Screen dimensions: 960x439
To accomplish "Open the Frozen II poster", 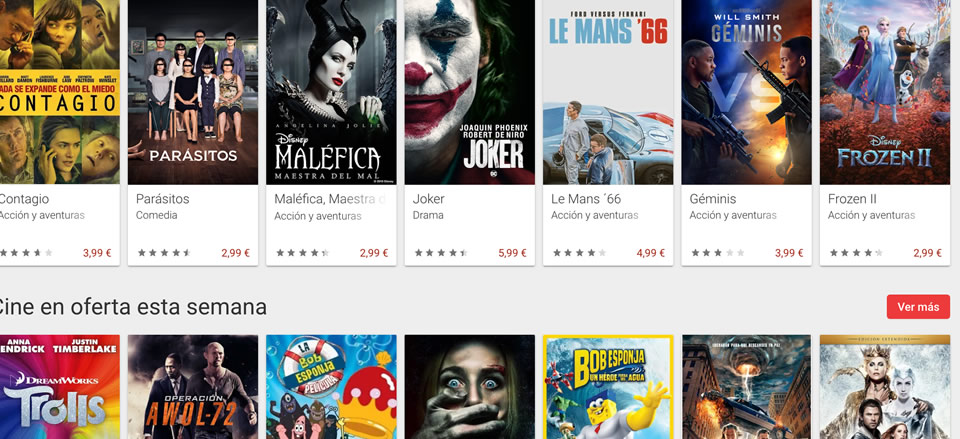I will 885,92.
